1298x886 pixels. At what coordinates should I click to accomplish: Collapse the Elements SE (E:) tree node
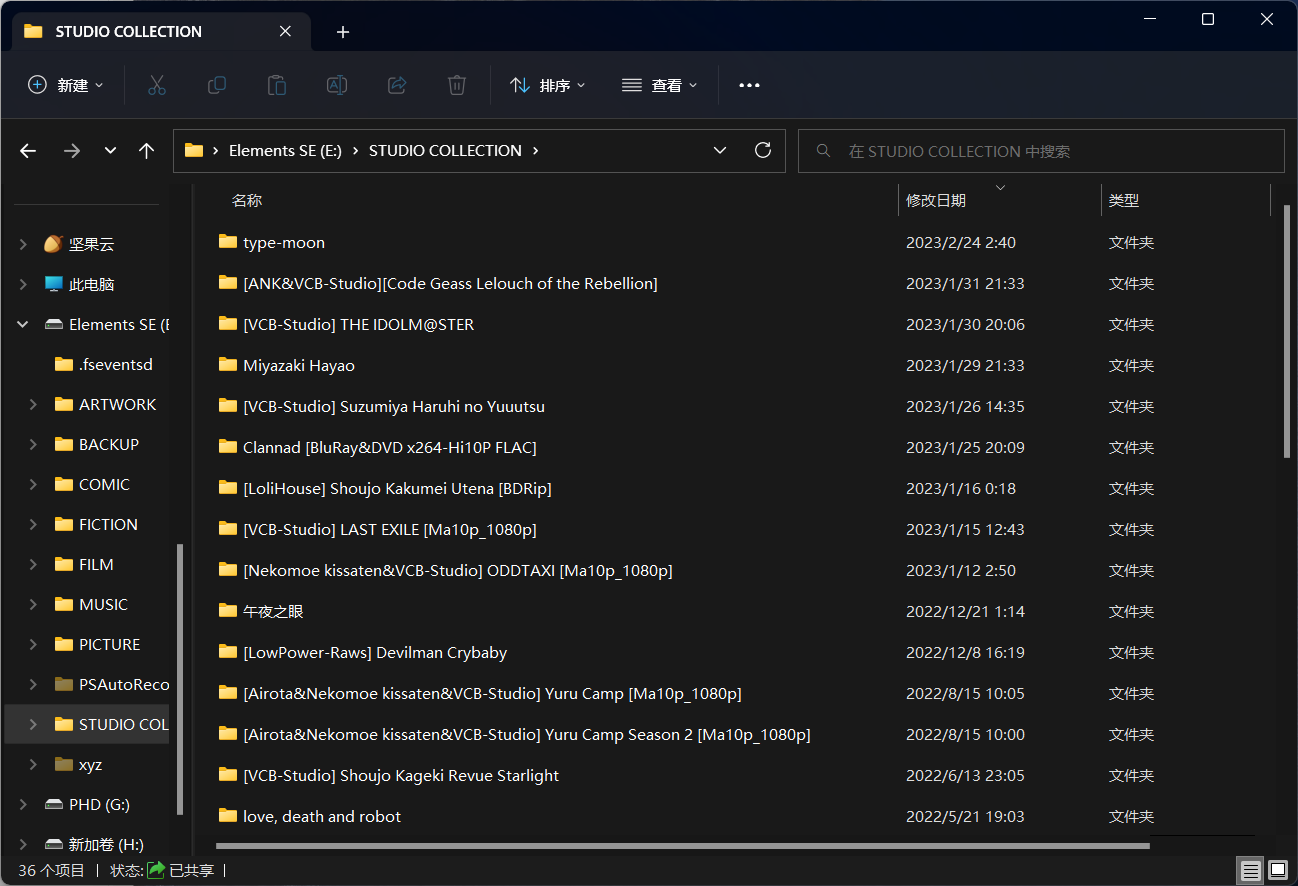coord(23,324)
